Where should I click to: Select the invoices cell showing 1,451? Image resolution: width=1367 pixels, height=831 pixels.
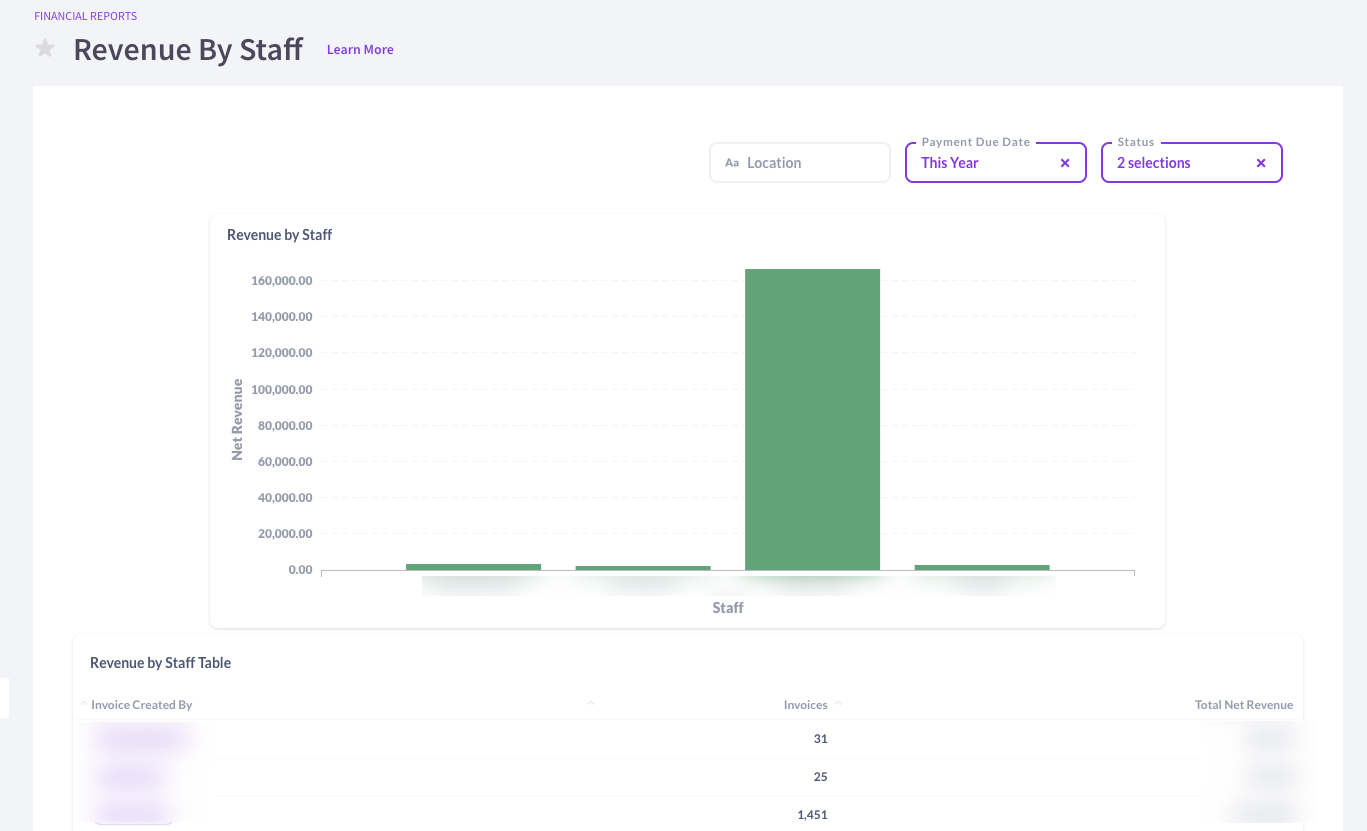(813, 815)
